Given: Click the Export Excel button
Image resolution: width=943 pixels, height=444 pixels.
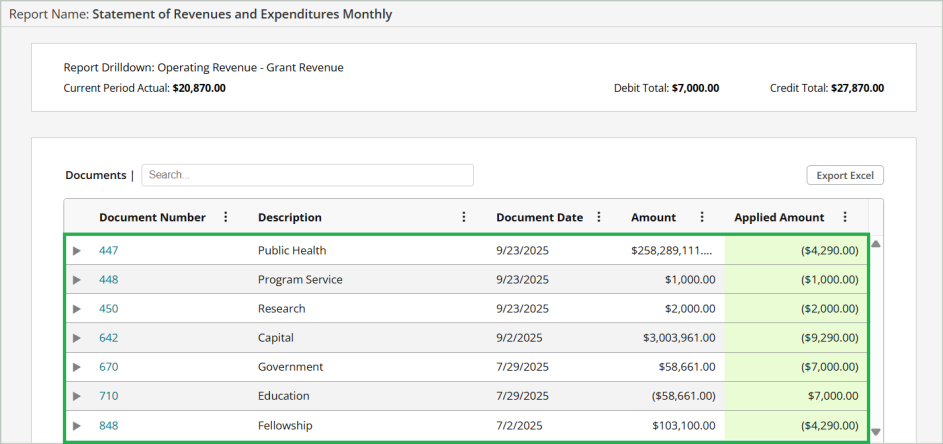Looking at the screenshot, I should [845, 176].
